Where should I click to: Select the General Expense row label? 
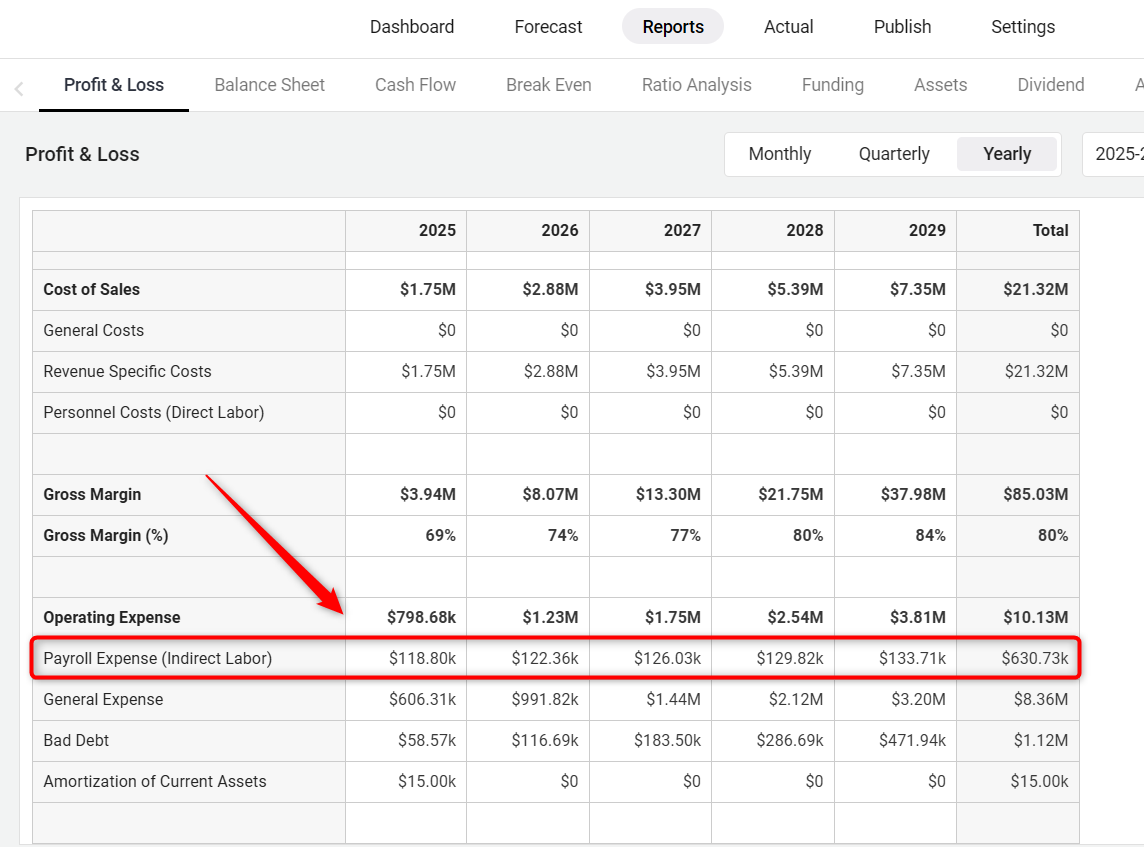[103, 700]
